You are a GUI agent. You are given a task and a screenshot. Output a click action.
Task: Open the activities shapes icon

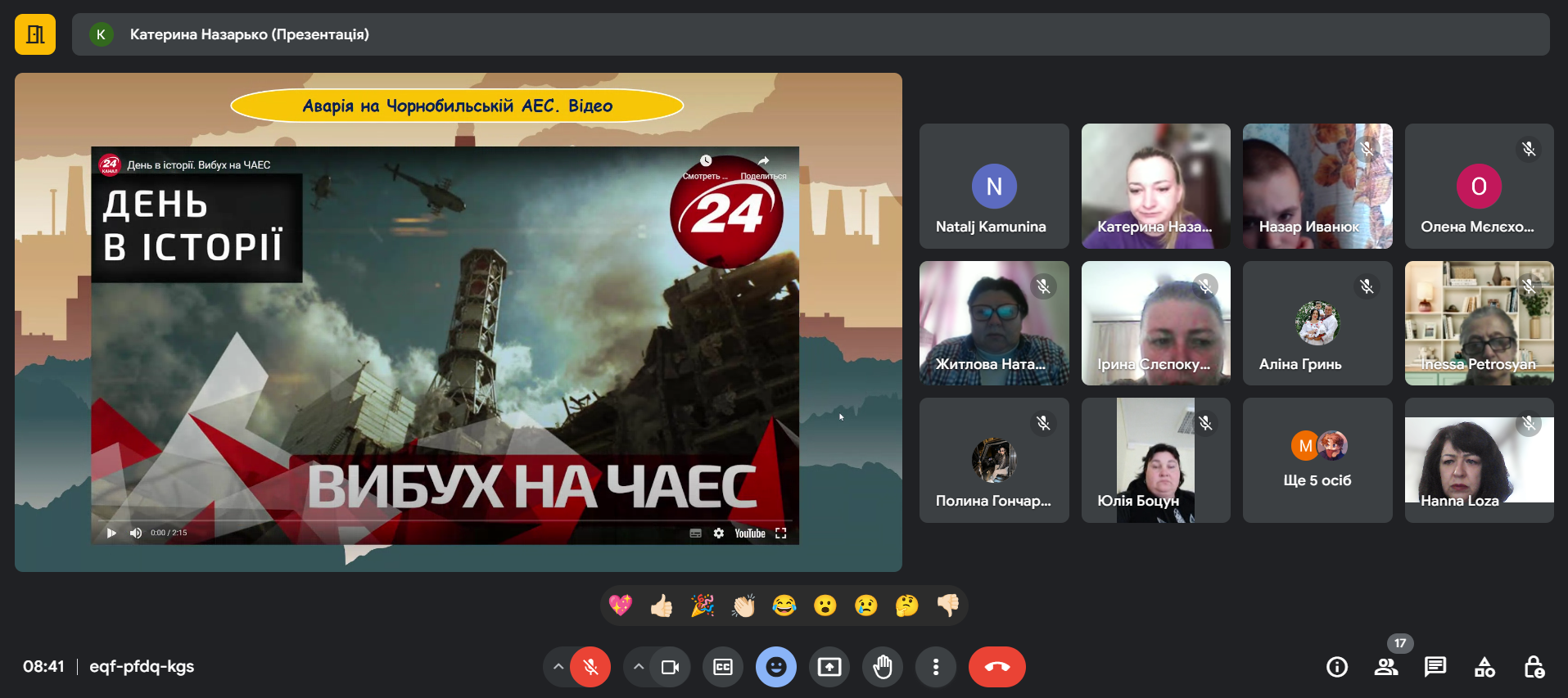(x=1484, y=667)
